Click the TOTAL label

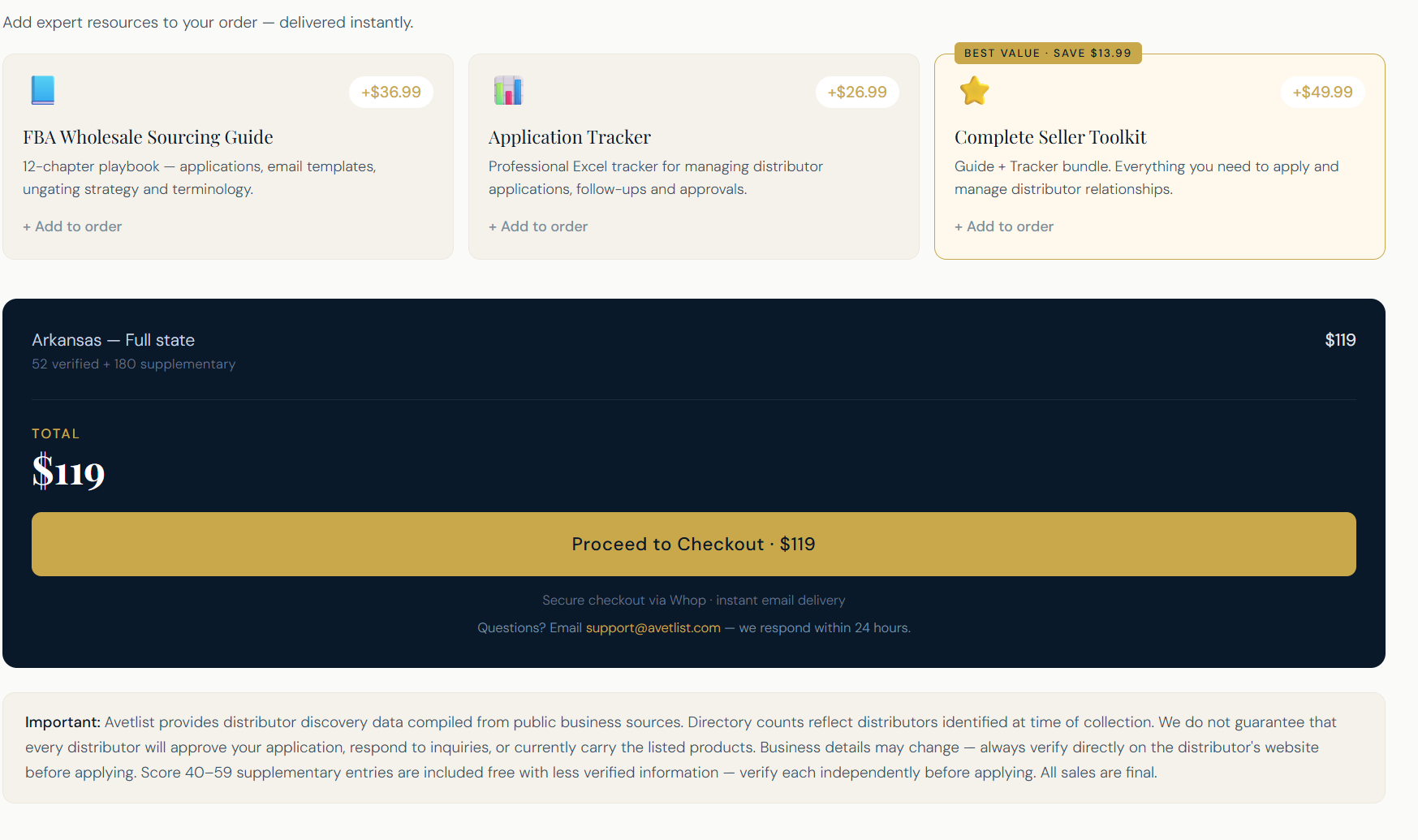coord(56,433)
